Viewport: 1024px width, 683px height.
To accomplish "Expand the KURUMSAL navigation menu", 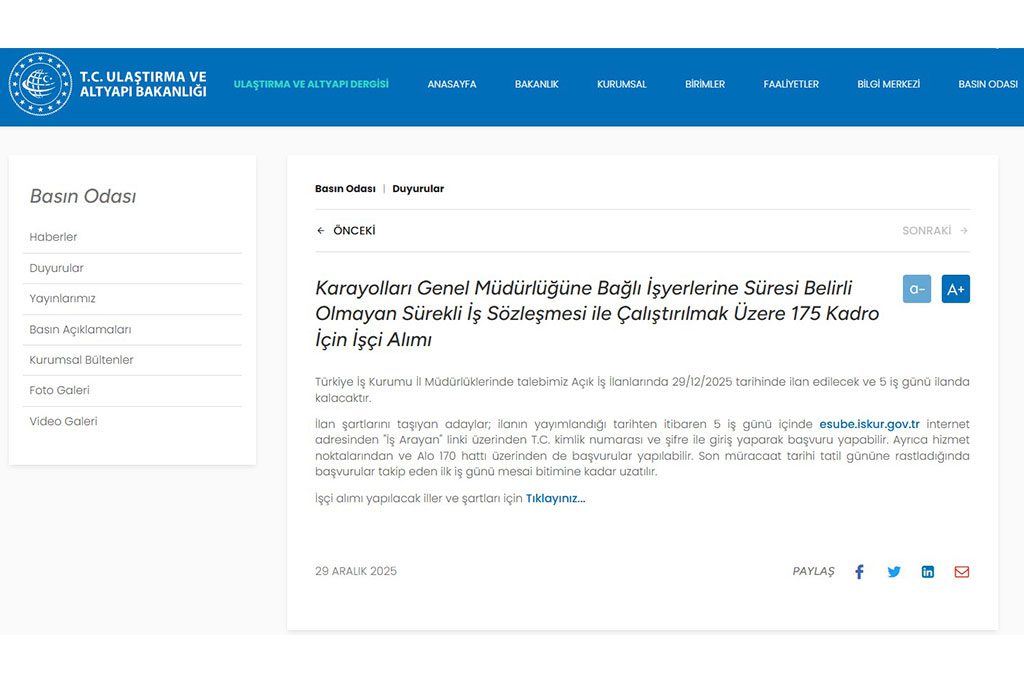I will (x=622, y=85).
